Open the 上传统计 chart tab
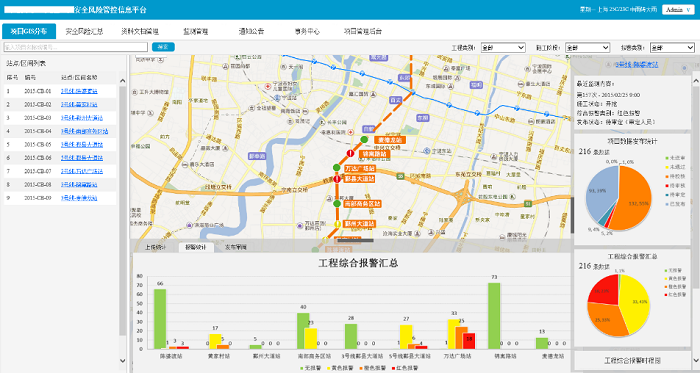This screenshot has width=700, height=373. click(155, 247)
